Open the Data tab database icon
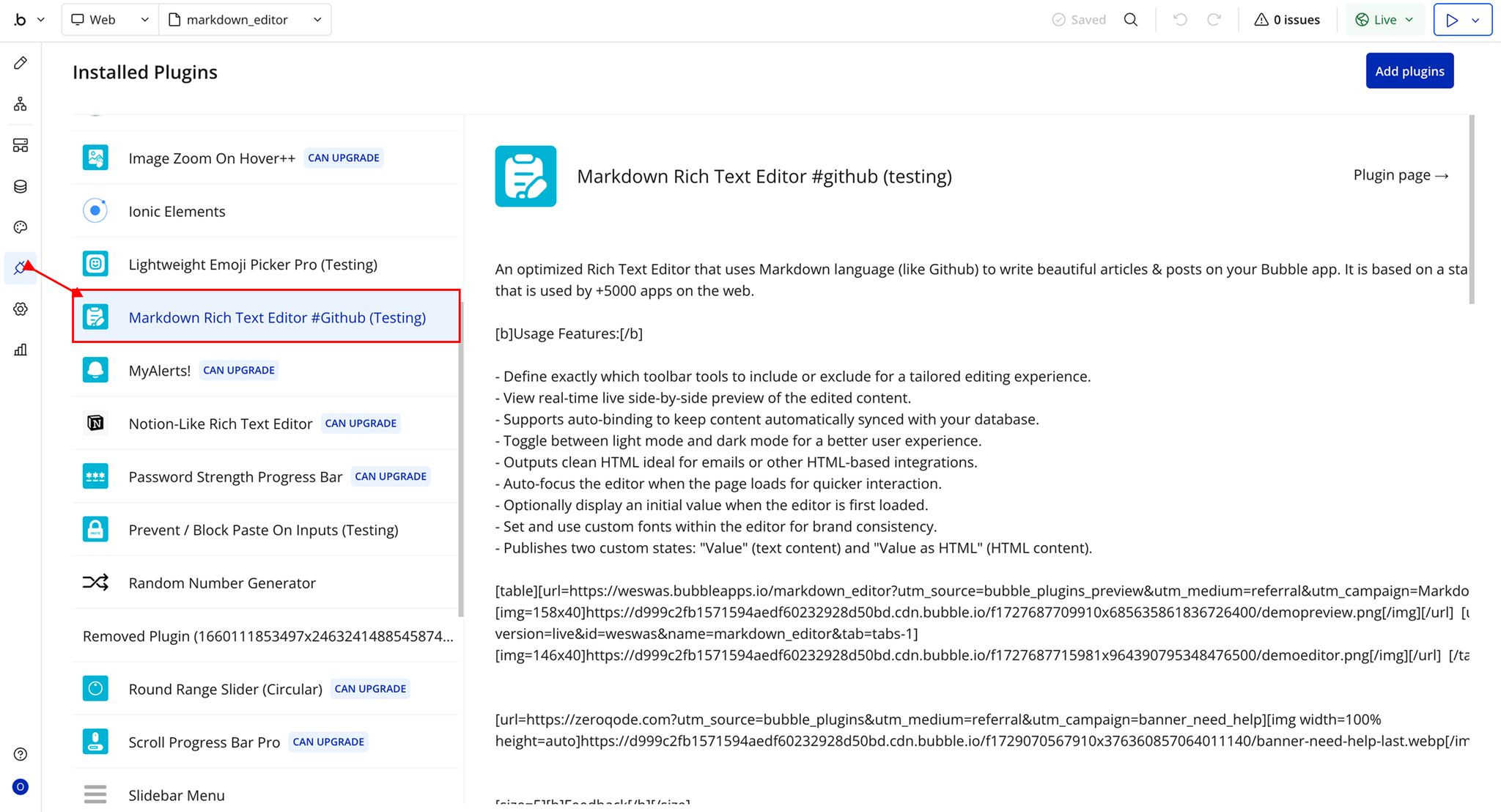Viewport: 1501px width, 812px height. (21, 186)
